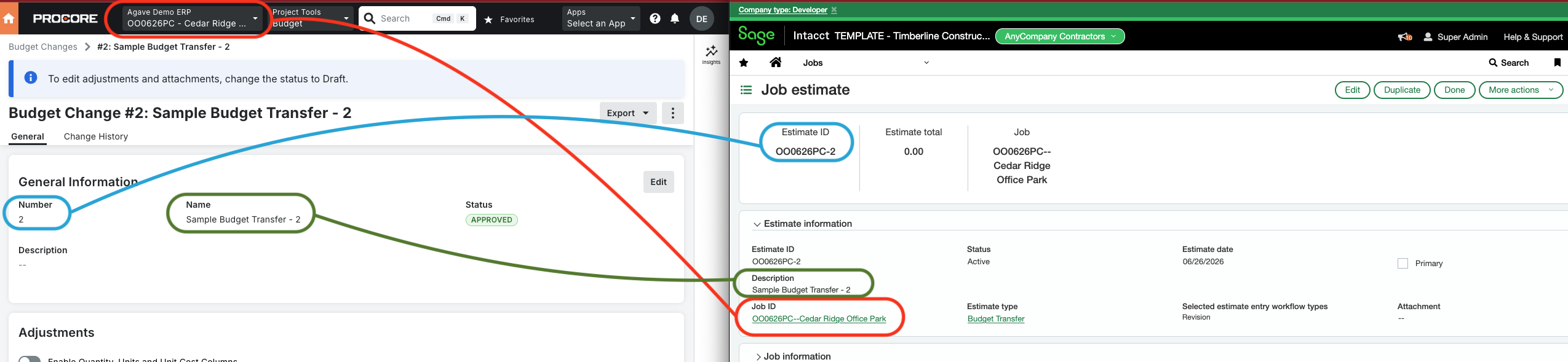Open Procore notifications bell
1568x362 pixels.
675,18
